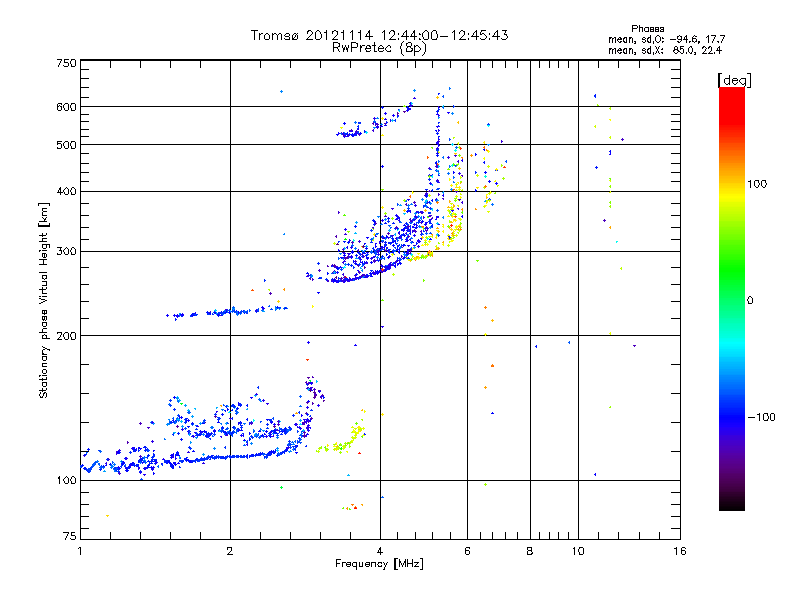Image resolution: width=800 pixels, height=600 pixels.
Task: Click the y-axis '500' tick label
Action: 66,145
